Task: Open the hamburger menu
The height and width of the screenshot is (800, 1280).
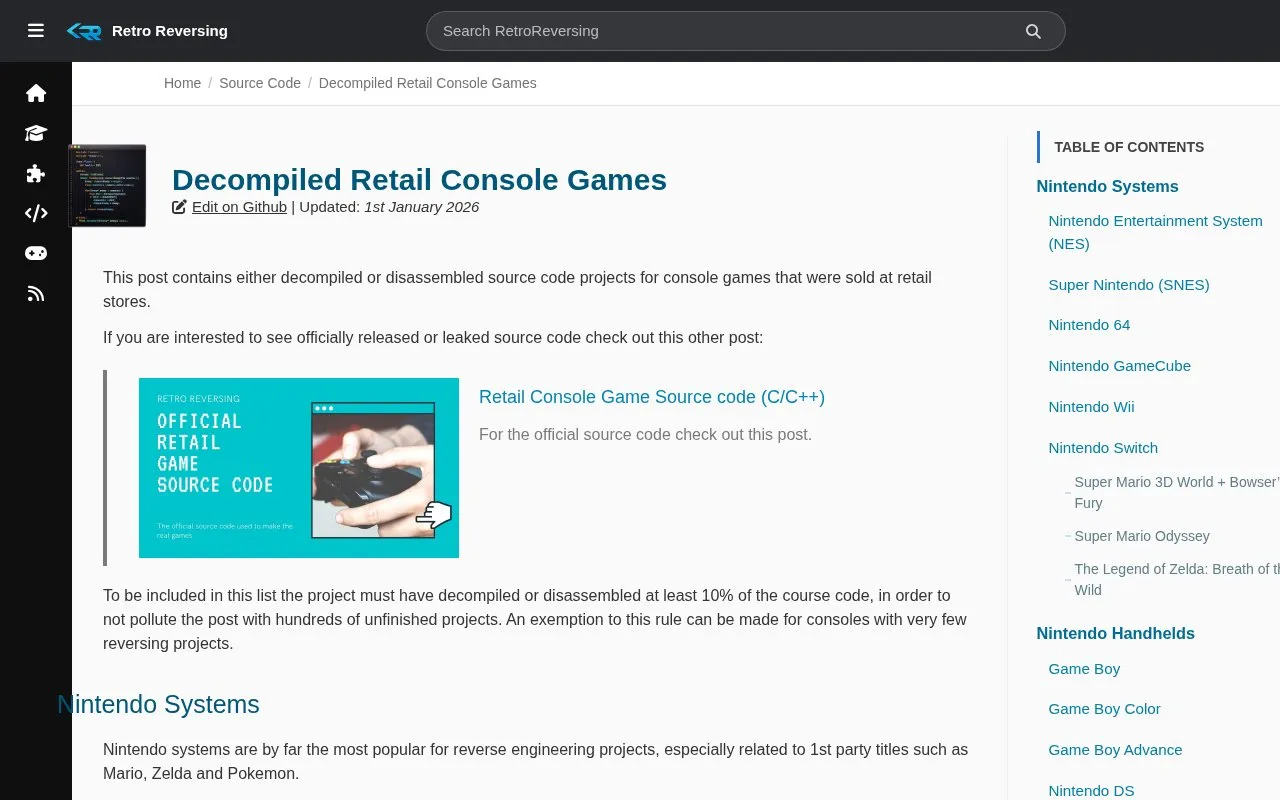Action: 36,31
